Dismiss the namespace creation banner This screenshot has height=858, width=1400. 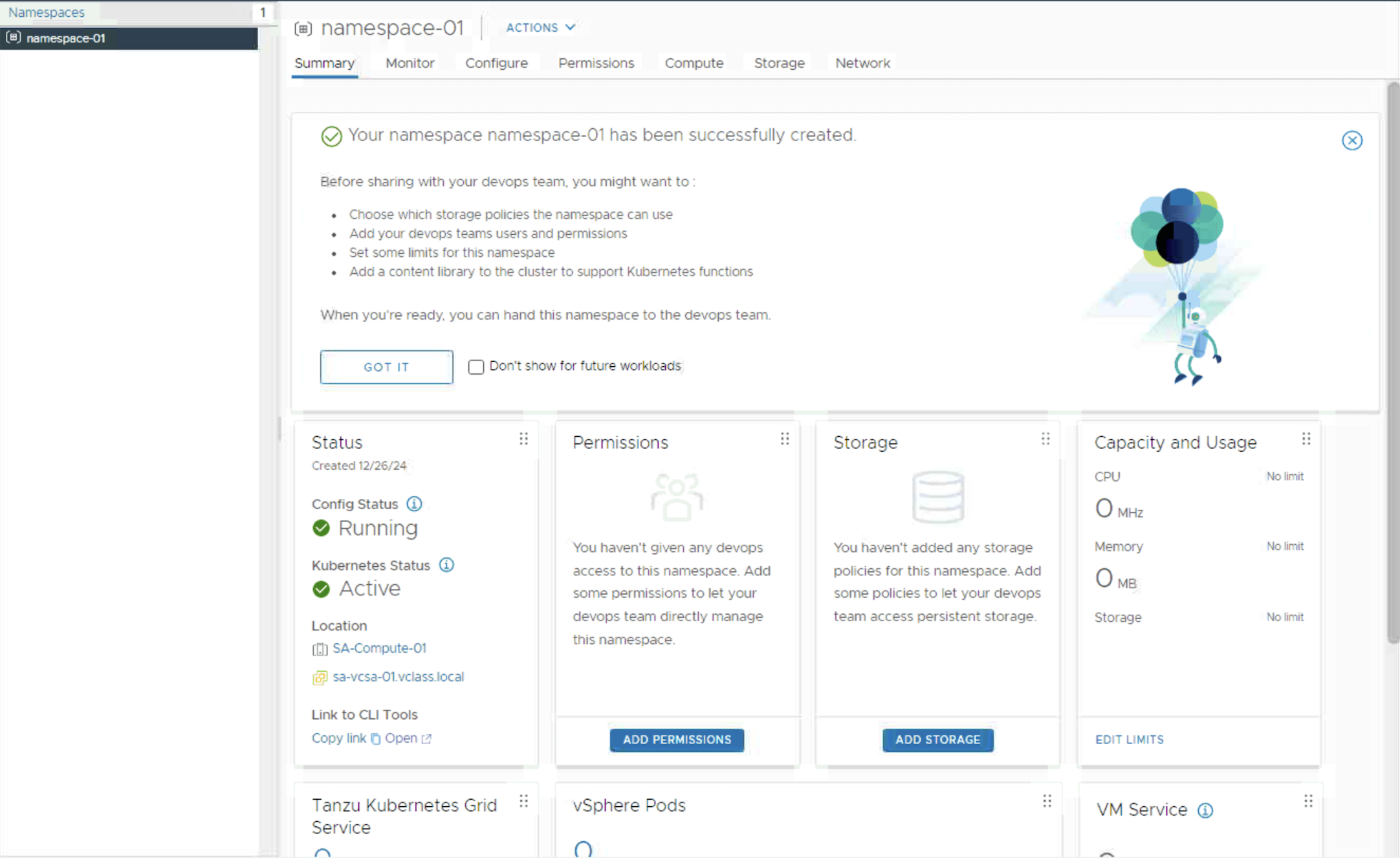(1352, 140)
